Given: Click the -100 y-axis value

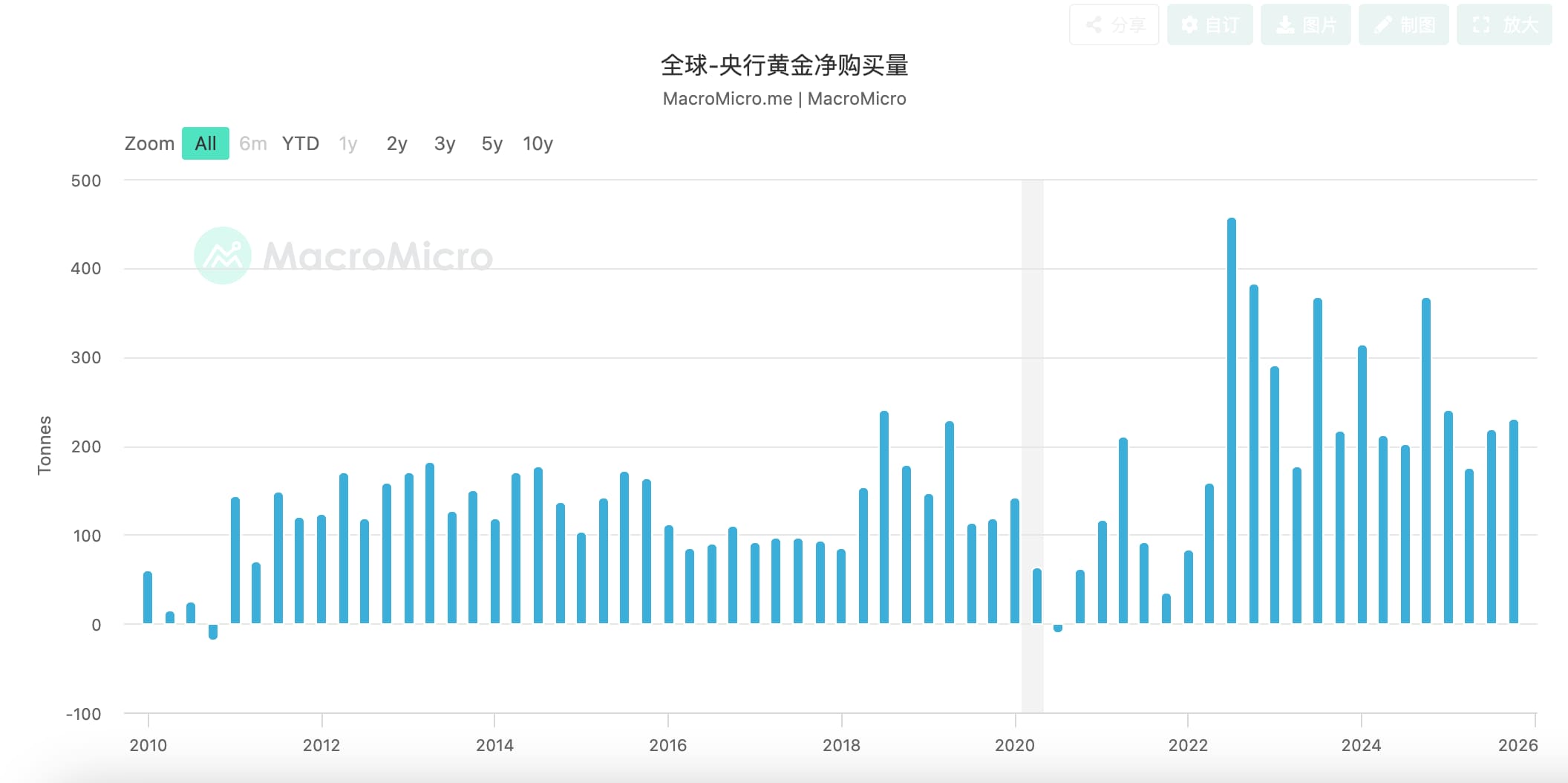Looking at the screenshot, I should tap(84, 714).
